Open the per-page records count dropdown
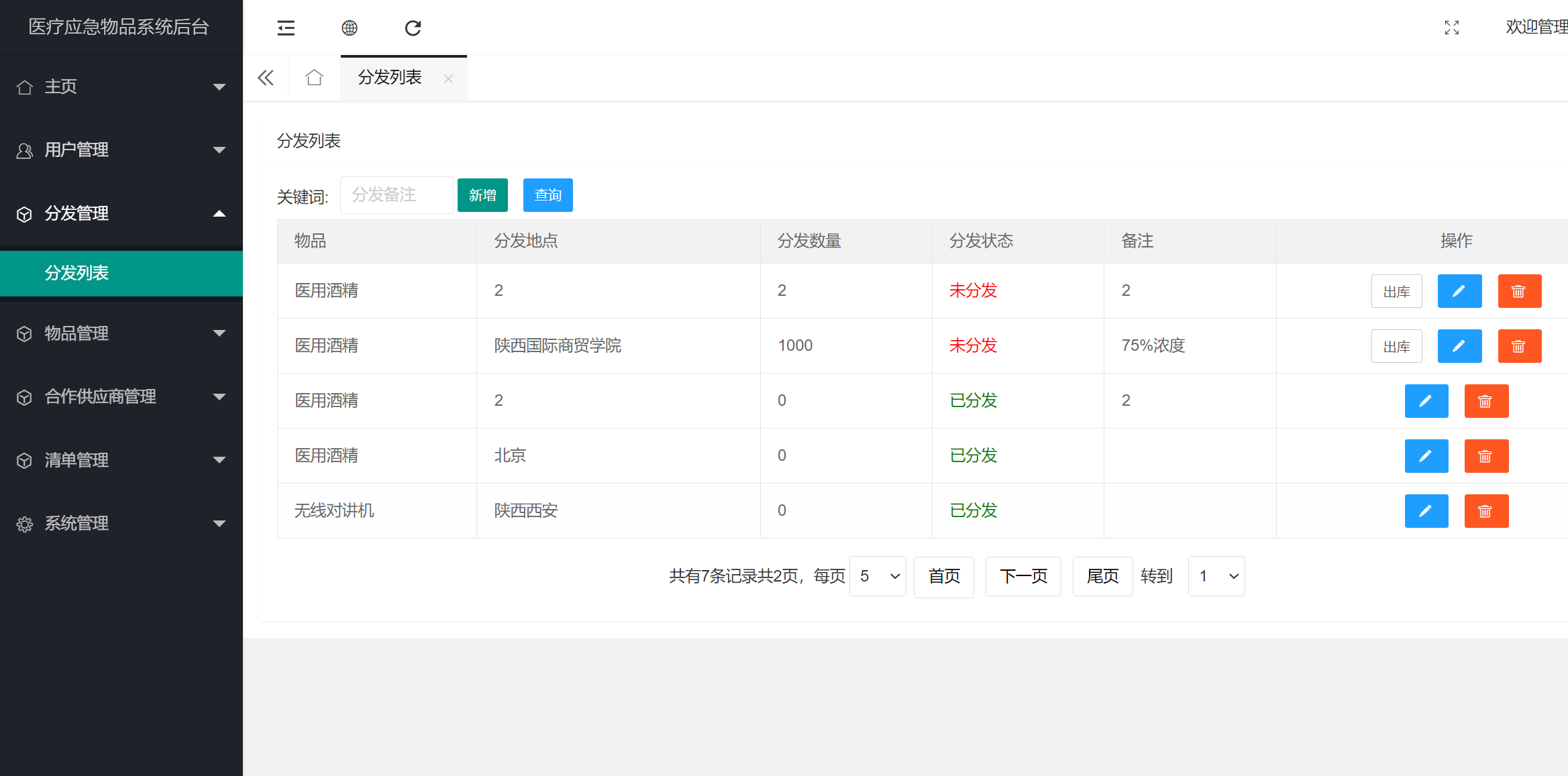 tap(877, 575)
